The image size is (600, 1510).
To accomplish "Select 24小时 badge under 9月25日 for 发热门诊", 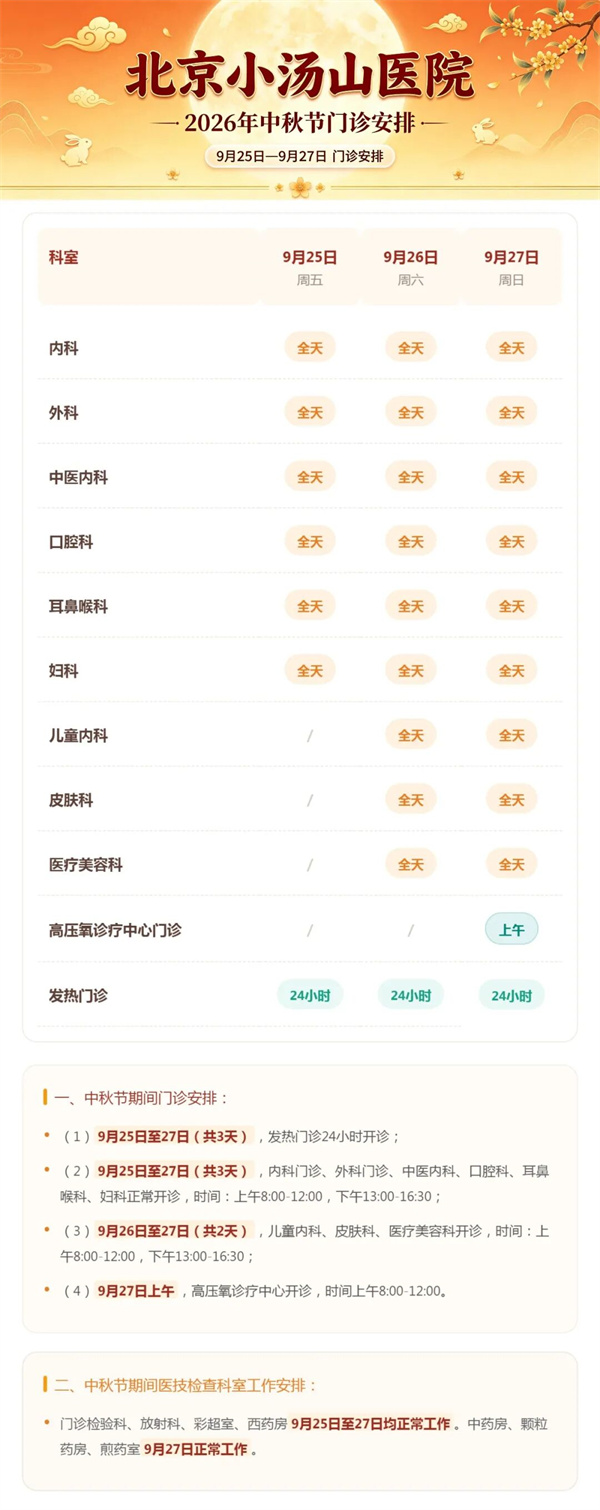I will (310, 995).
